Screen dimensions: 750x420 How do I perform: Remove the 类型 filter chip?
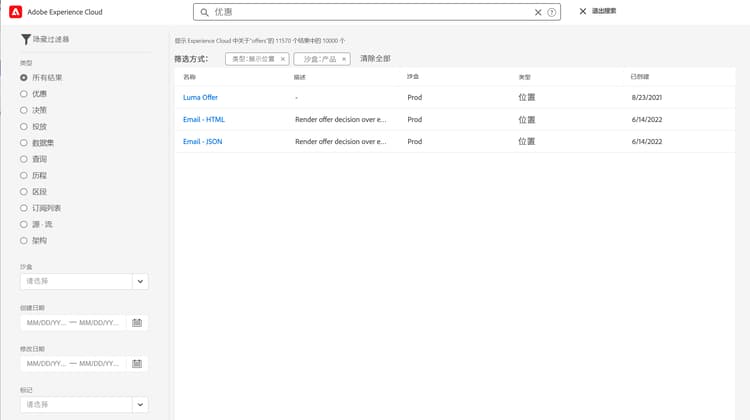pos(283,59)
